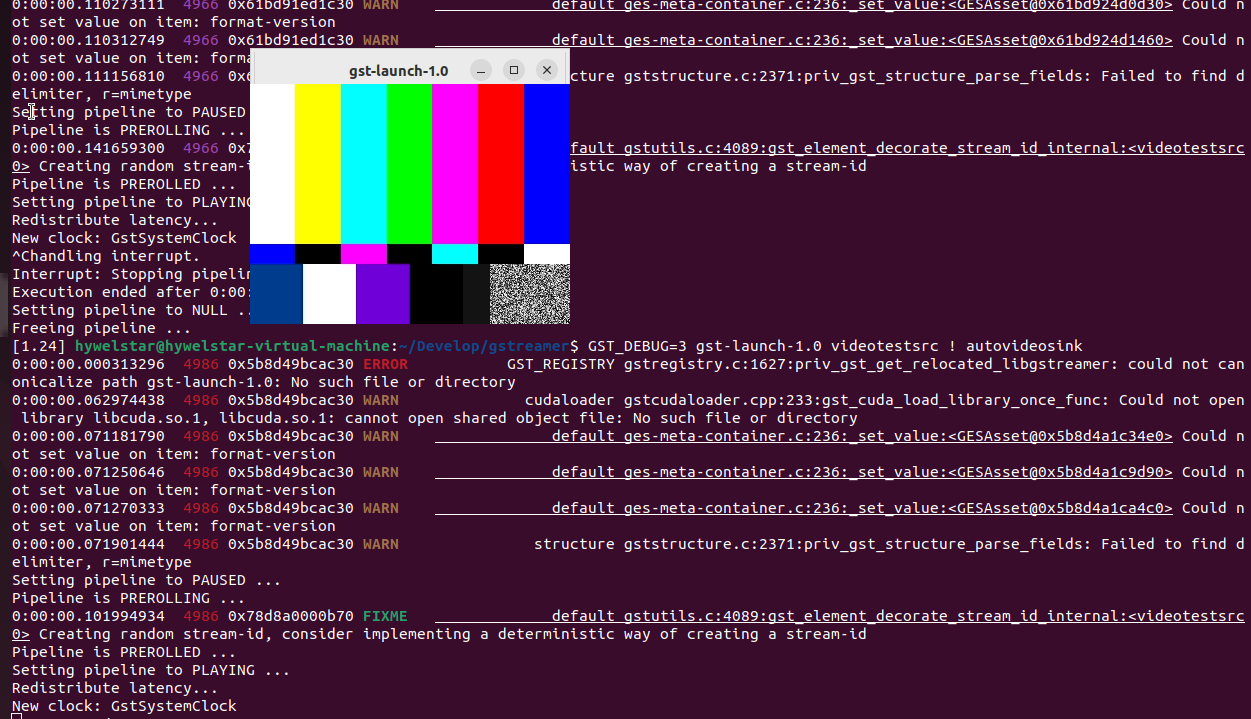Click the GST_REGISTRY category text
The width and height of the screenshot is (1251, 719).
pyautogui.click(x=561, y=364)
